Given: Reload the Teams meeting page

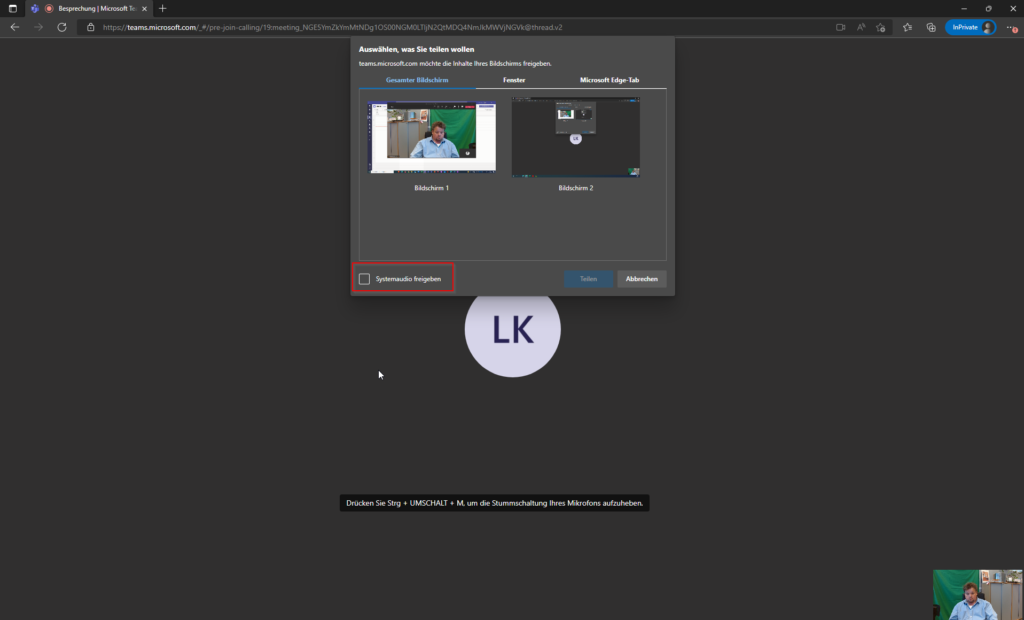Looking at the screenshot, I should click(x=62, y=27).
